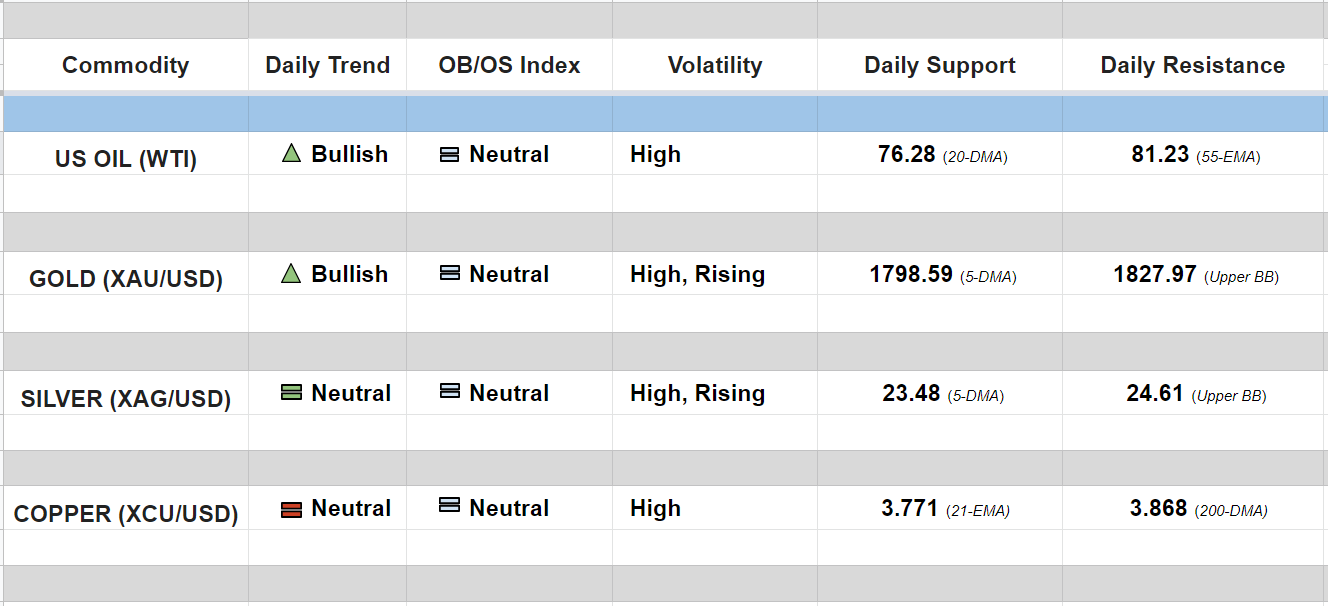
Task: Click Copper's red neutral trend icon
Action: click(291, 509)
